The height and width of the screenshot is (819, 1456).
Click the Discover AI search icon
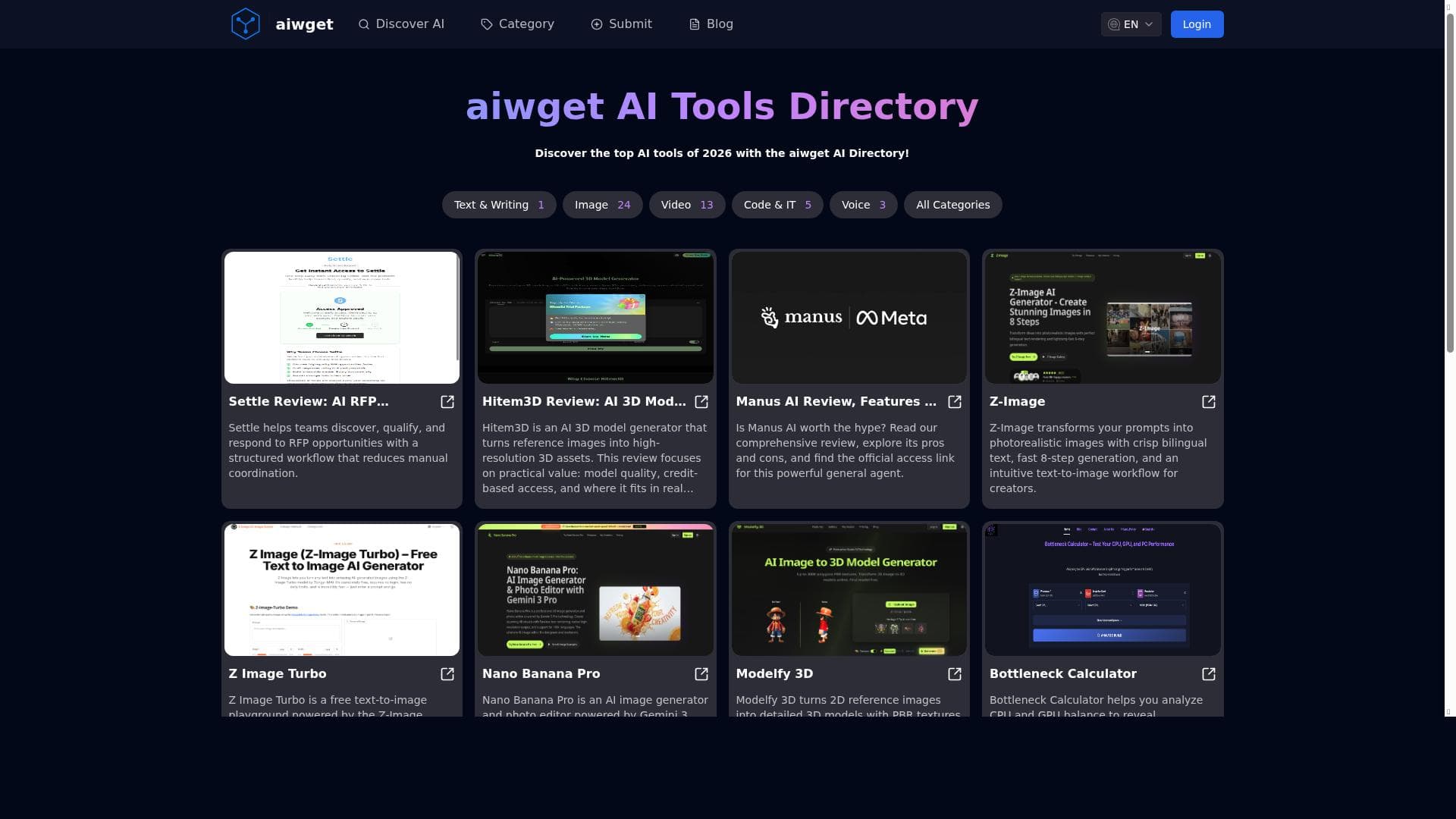pos(364,24)
